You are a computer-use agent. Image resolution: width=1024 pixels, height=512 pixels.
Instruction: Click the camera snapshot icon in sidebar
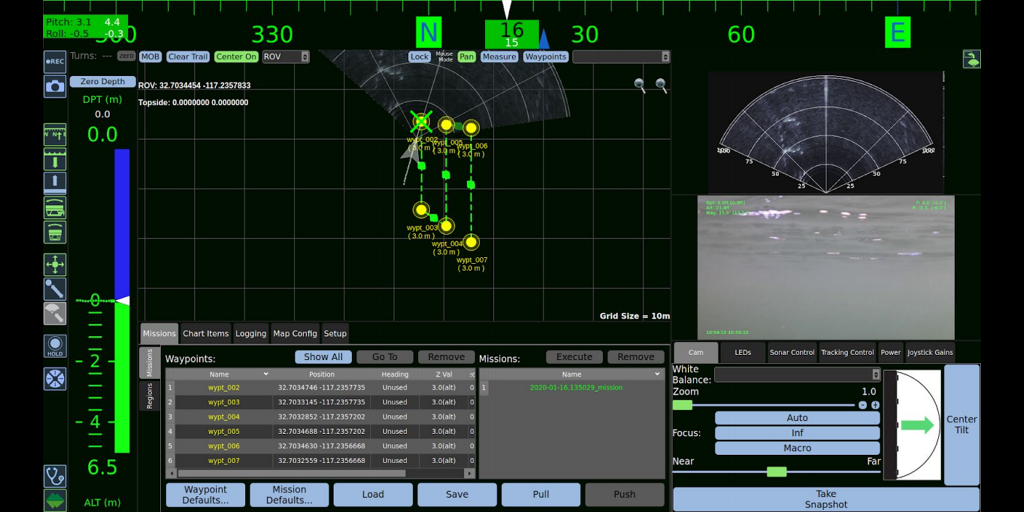point(55,86)
